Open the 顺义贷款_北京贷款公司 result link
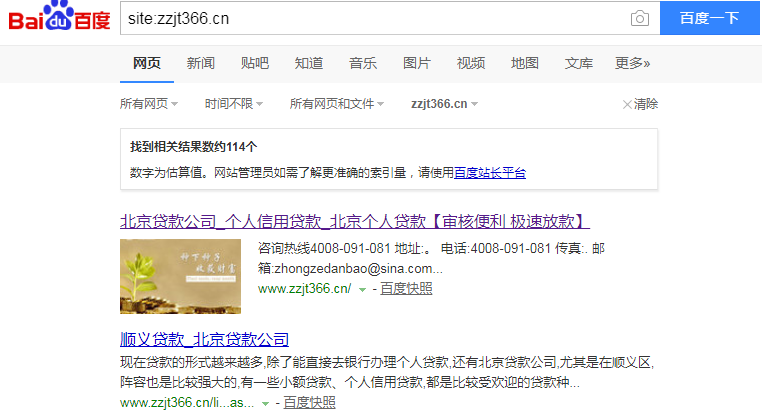Screen dimensions: 762x419 pyautogui.click(x=204, y=339)
